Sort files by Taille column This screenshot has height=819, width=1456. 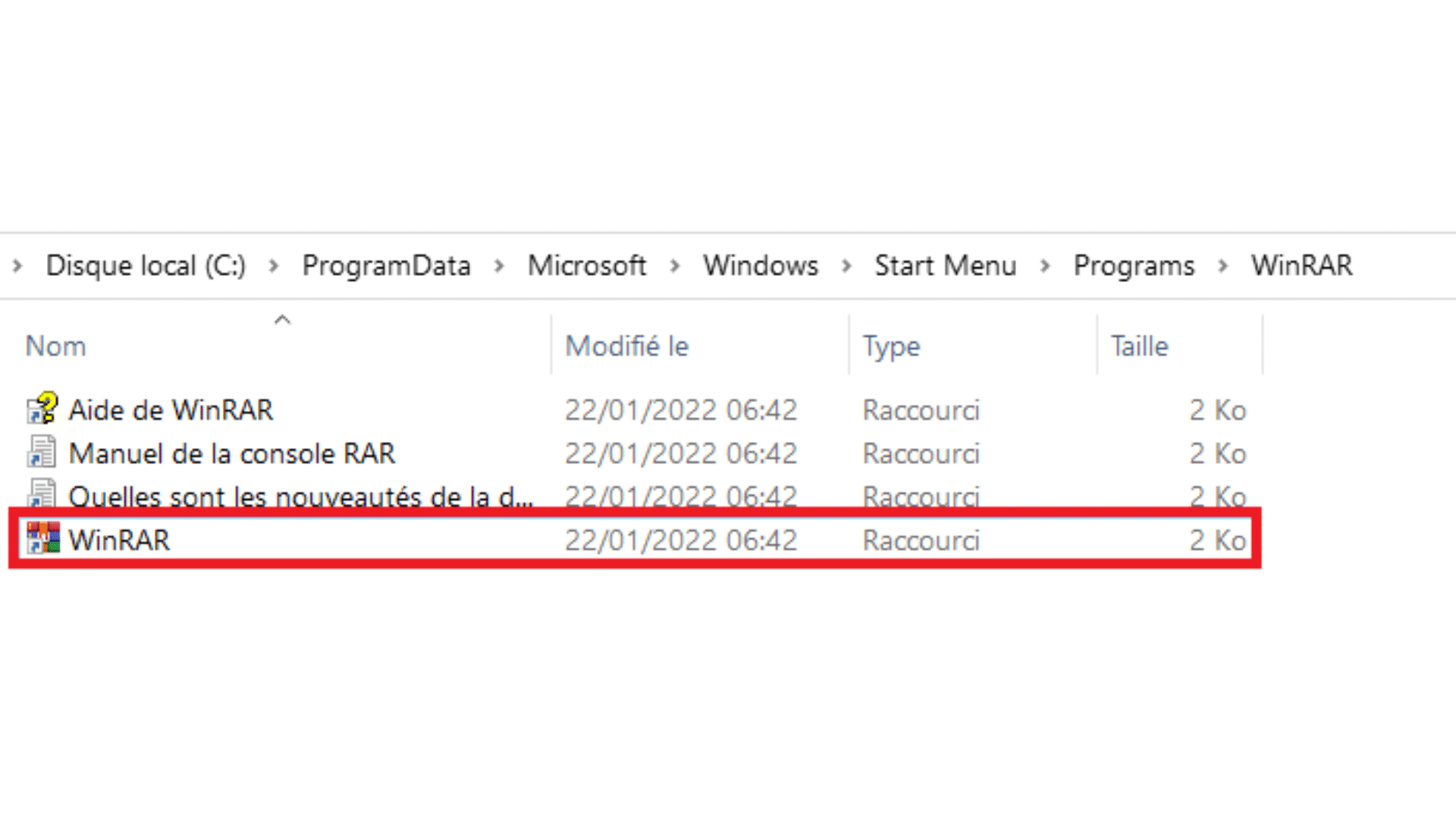click(x=1140, y=347)
